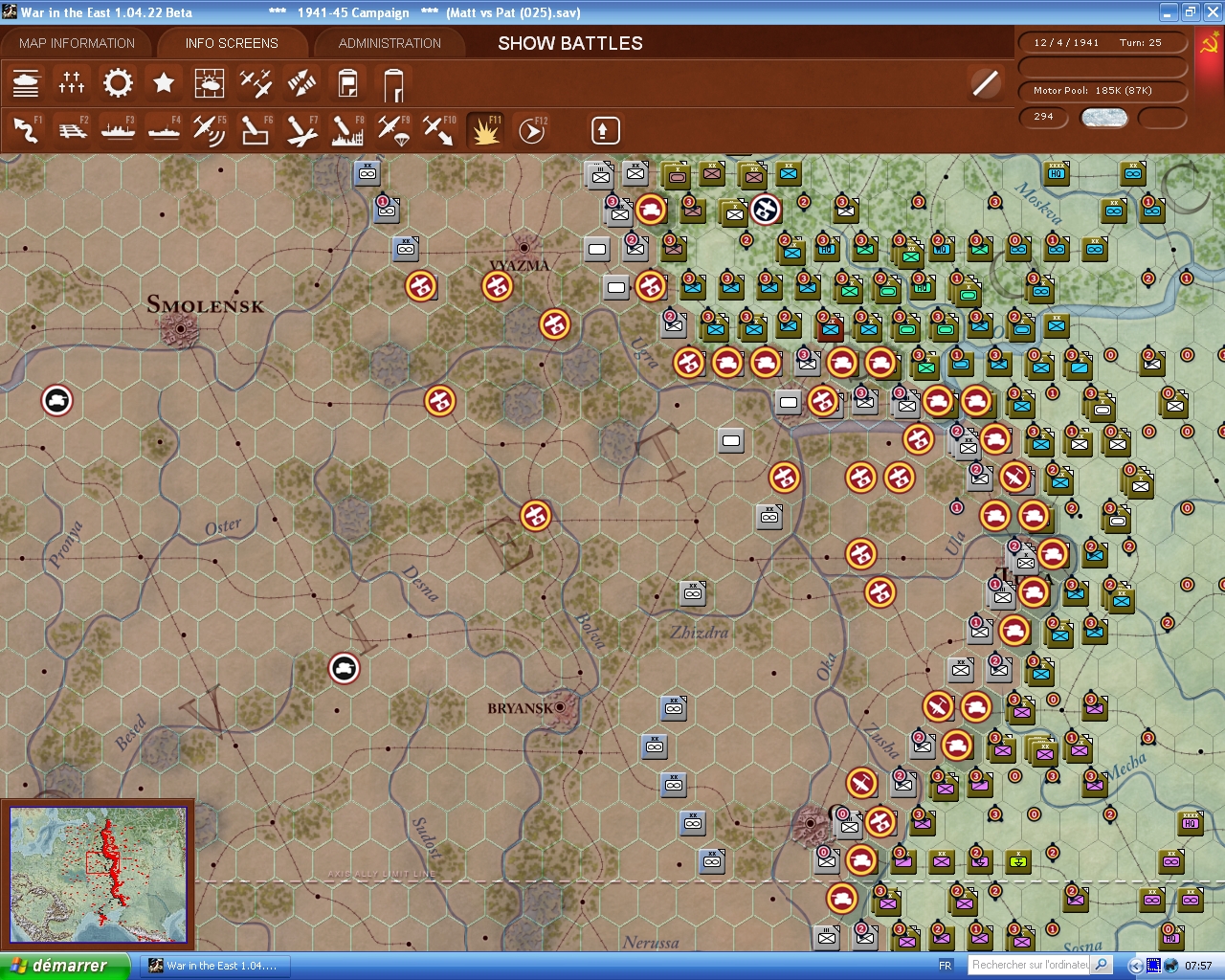Click the strategic minimap
The image size is (1225, 980).
tap(98, 875)
